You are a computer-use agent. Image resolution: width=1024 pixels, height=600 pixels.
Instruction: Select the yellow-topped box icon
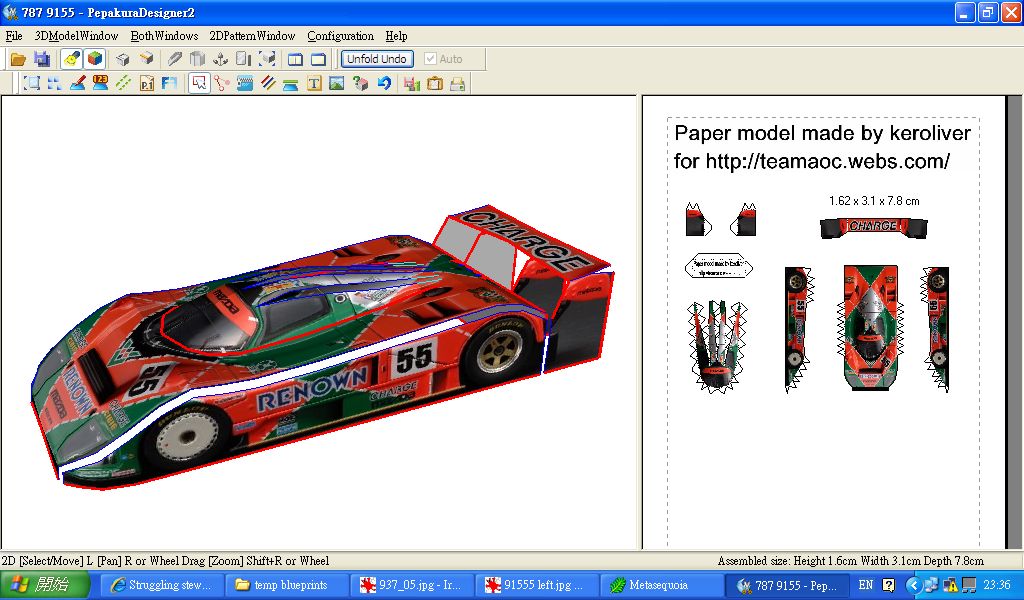point(146,59)
